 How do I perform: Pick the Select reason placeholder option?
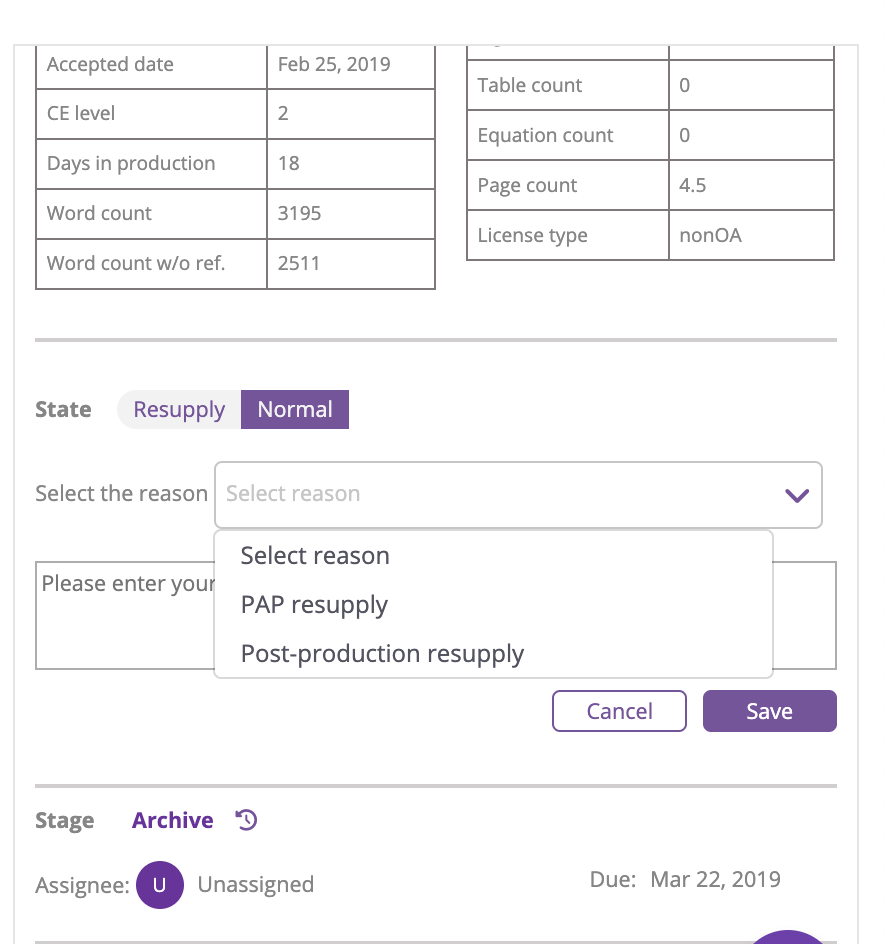[x=315, y=556]
